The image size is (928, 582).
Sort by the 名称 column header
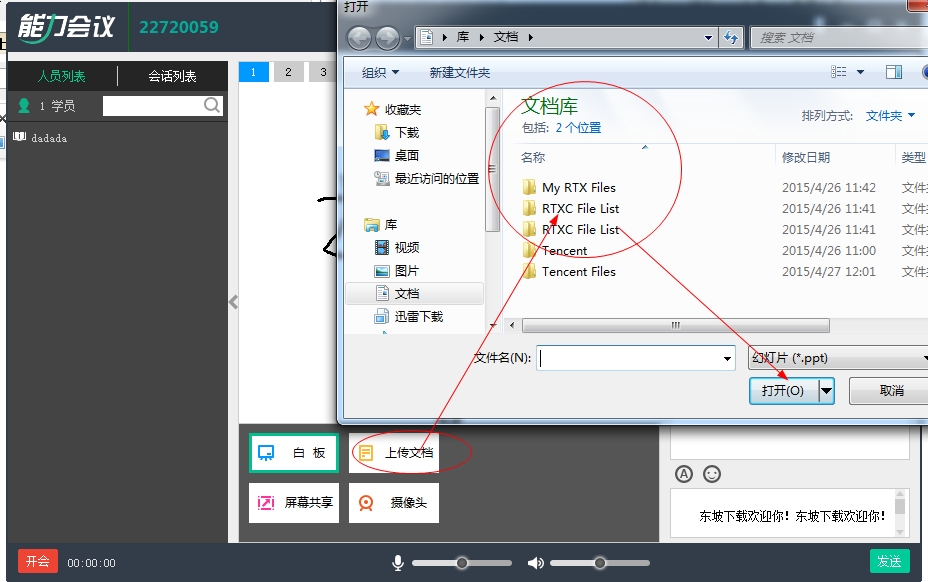(533, 157)
